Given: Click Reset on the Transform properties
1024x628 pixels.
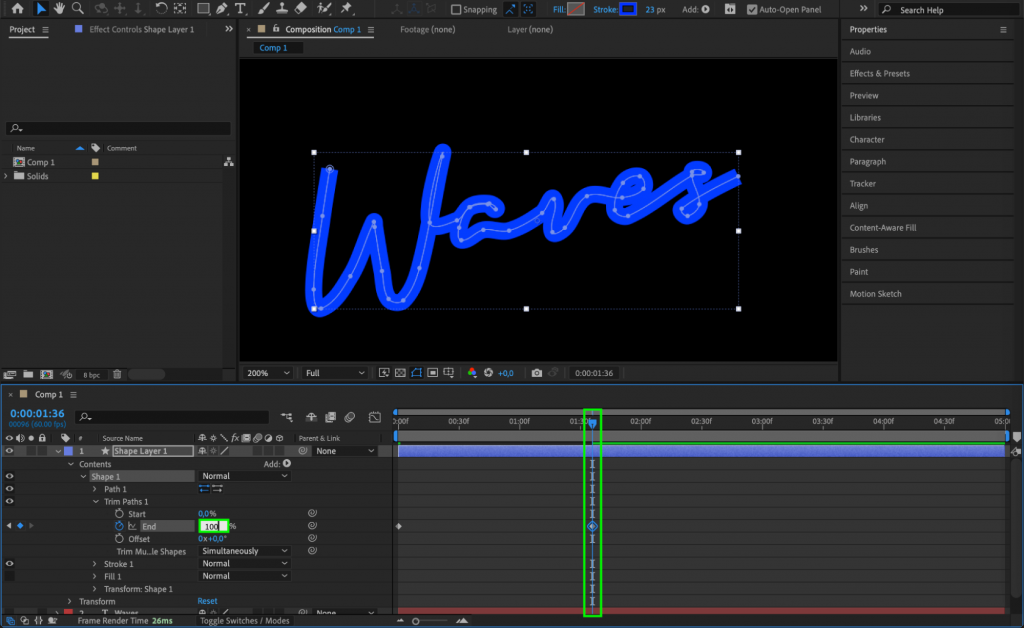Looking at the screenshot, I should click(207, 601).
